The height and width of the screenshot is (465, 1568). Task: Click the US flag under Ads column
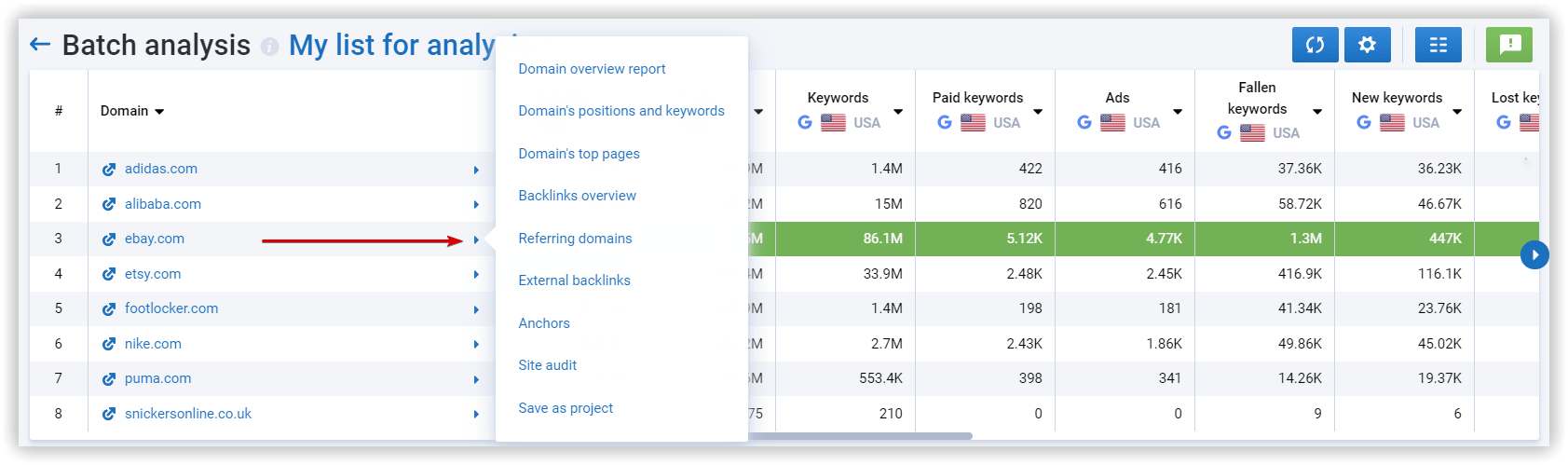[x=1112, y=122]
